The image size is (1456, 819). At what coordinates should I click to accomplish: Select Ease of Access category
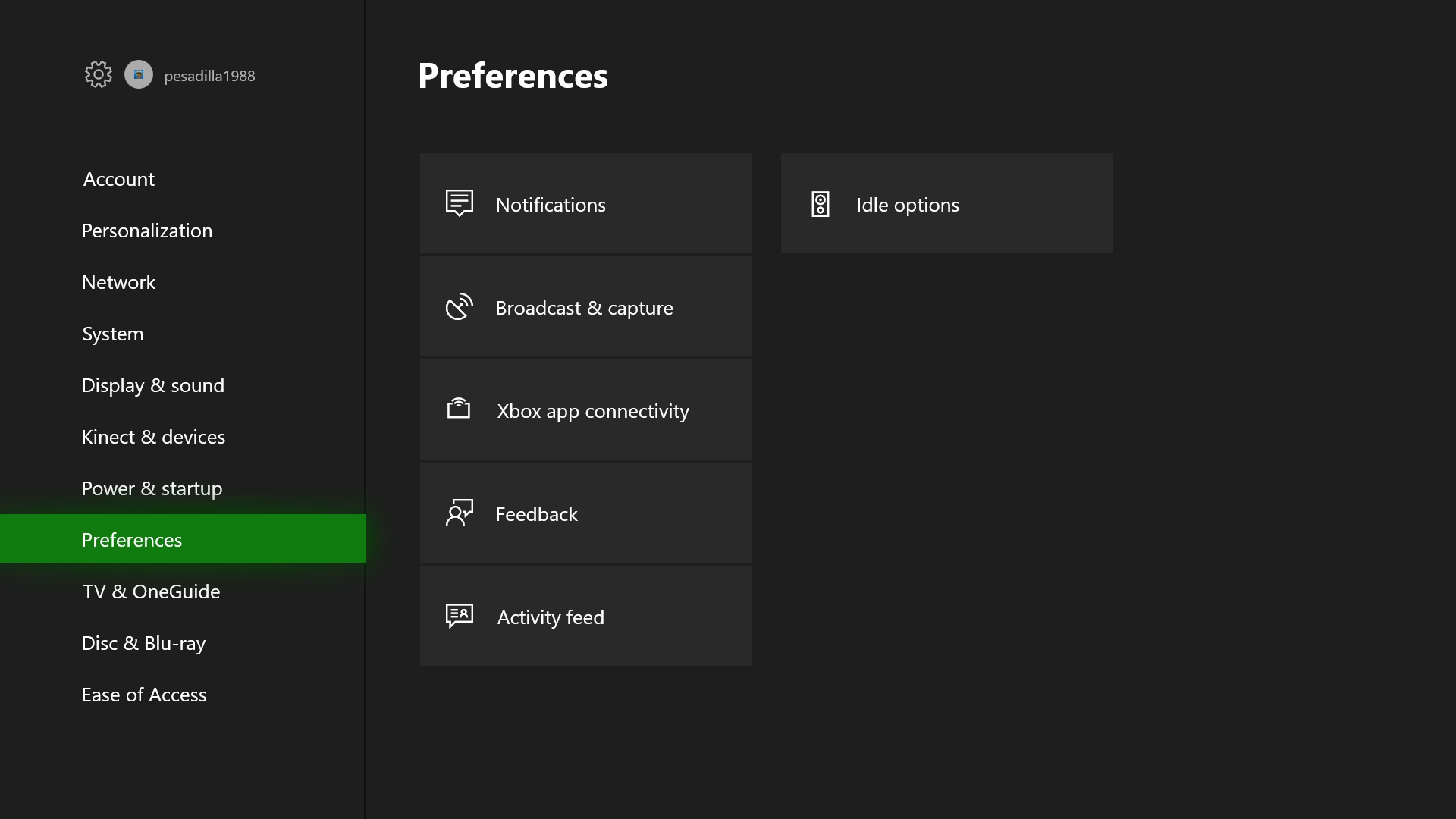pyautogui.click(x=144, y=695)
